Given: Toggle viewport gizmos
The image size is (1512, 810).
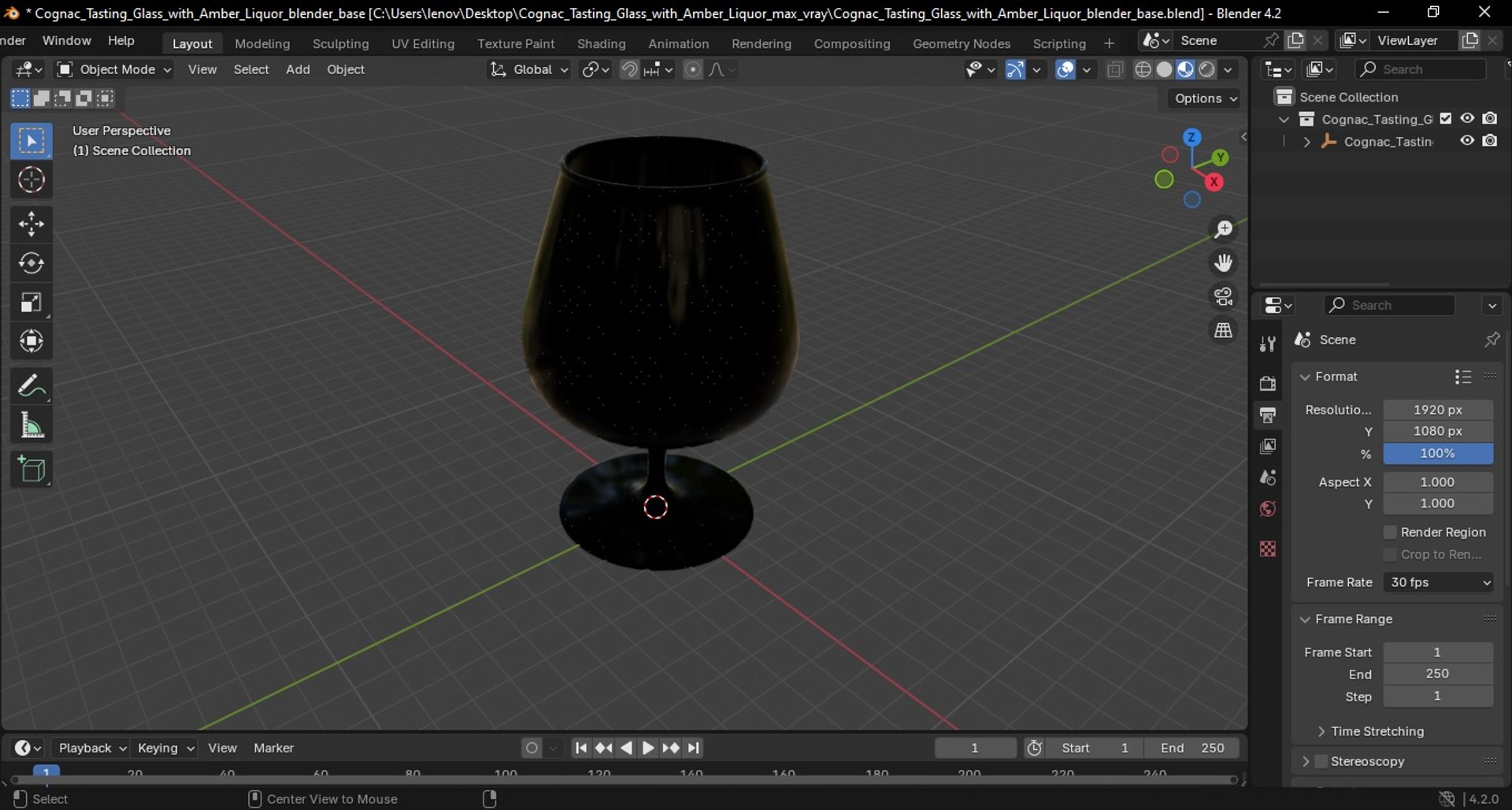Looking at the screenshot, I should [1015, 69].
